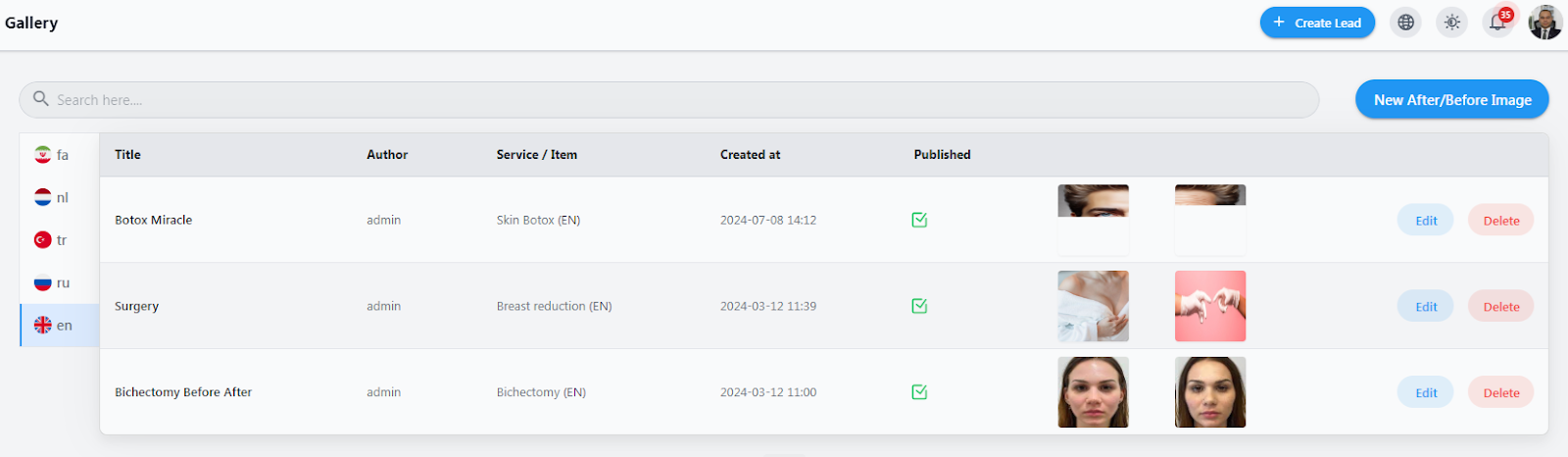Viewport: 1568px width, 457px height.
Task: Click the Created at column header
Action: coord(751,155)
